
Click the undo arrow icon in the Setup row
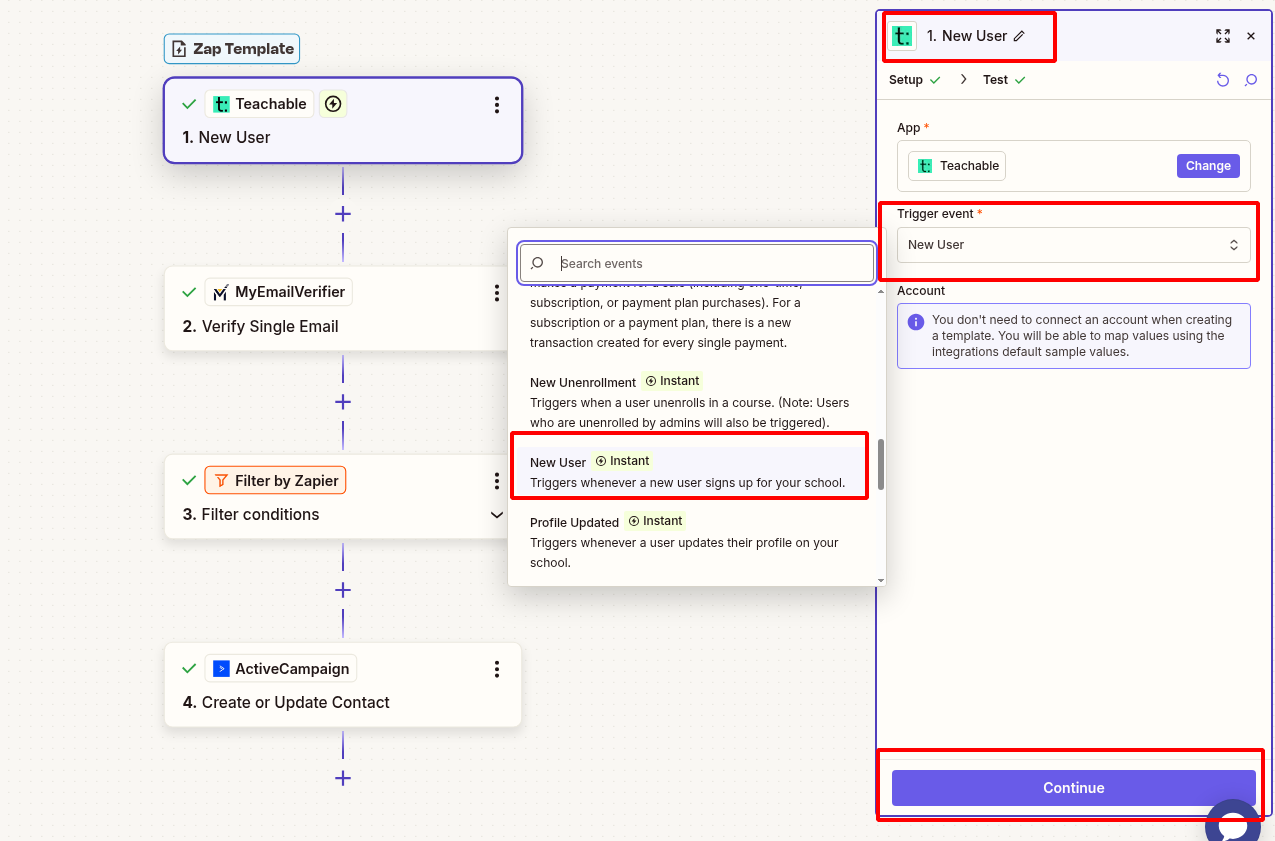point(1222,80)
